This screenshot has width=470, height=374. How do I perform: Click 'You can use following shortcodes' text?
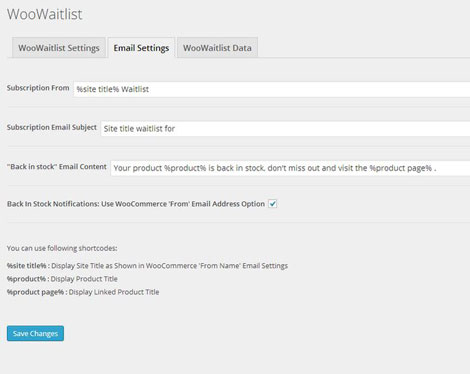click(62, 248)
